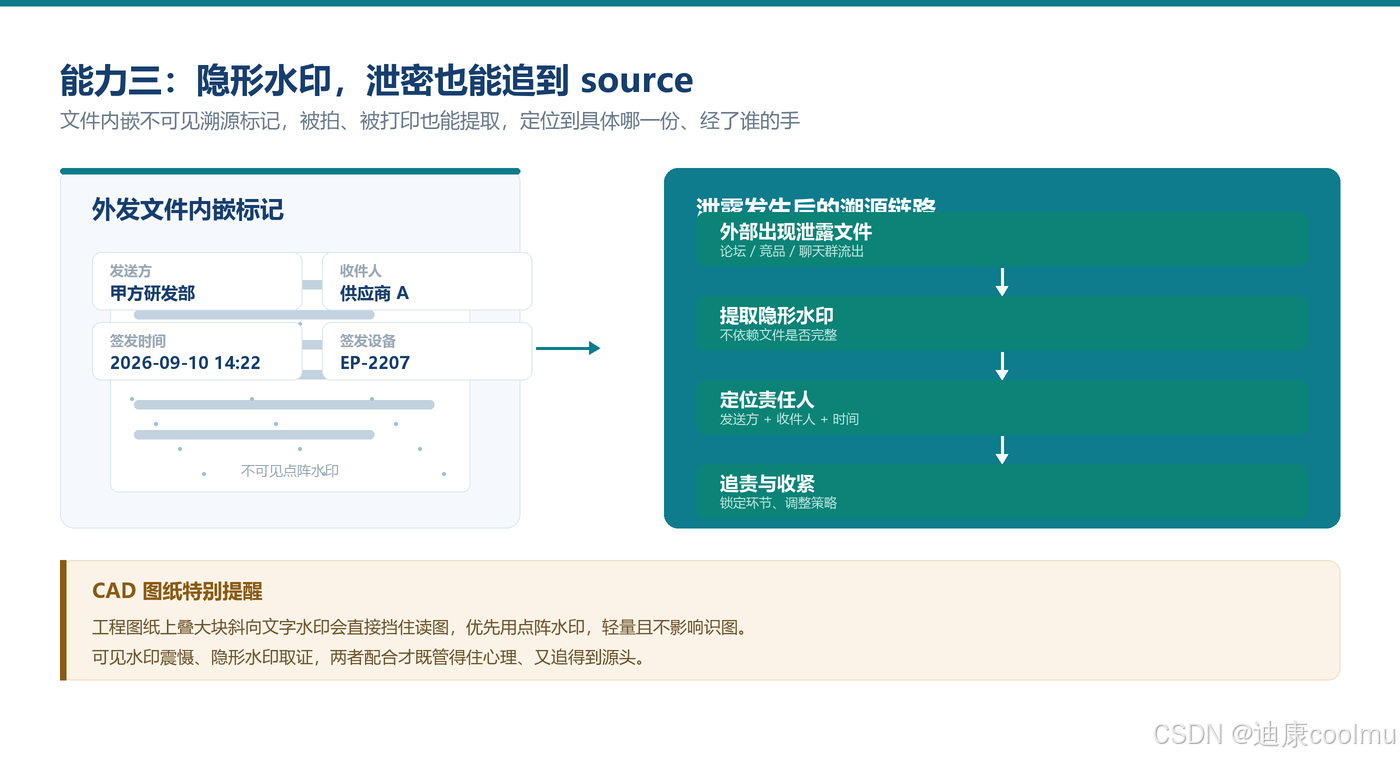The image size is (1400, 760).
Task: Click the CAD 图纸特别提醒 heading
Action: (177, 591)
